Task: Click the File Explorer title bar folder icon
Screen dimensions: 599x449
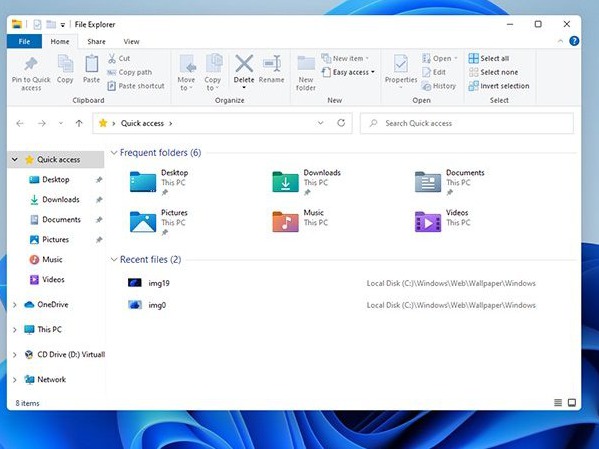Action: (17, 24)
